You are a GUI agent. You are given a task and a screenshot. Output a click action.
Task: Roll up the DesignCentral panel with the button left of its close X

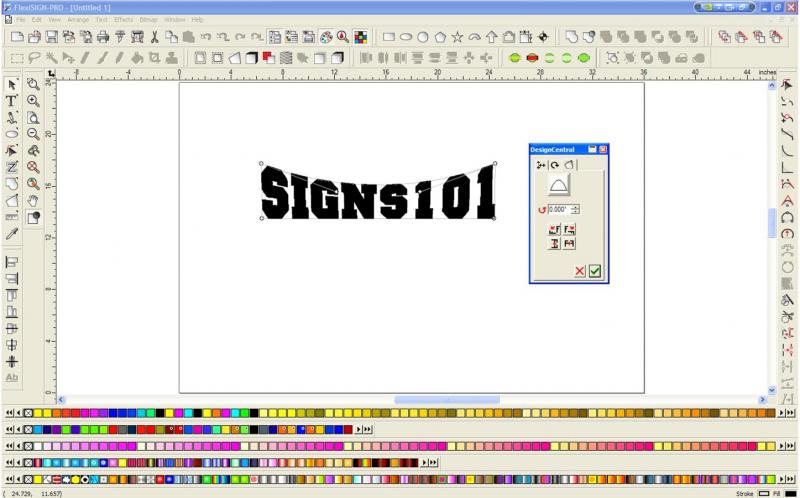[x=592, y=149]
